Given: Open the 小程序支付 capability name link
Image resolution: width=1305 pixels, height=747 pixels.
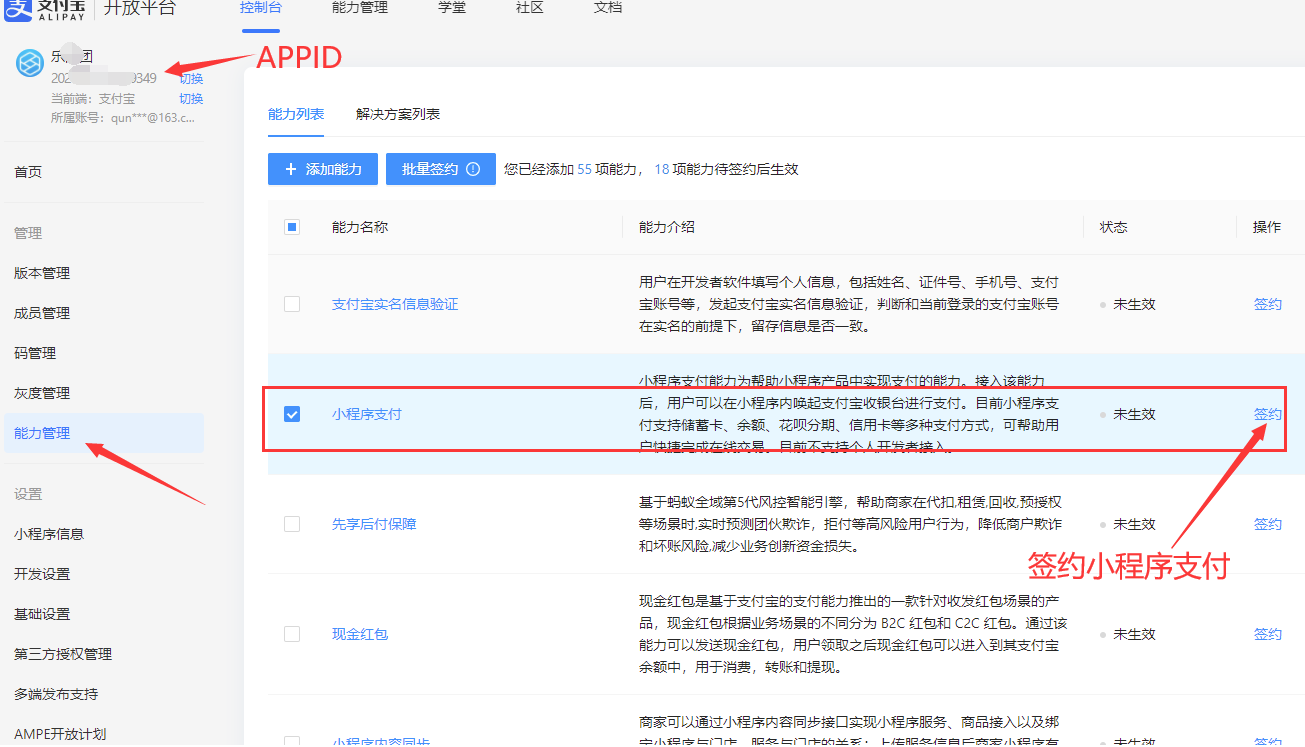Looking at the screenshot, I should (x=366, y=414).
